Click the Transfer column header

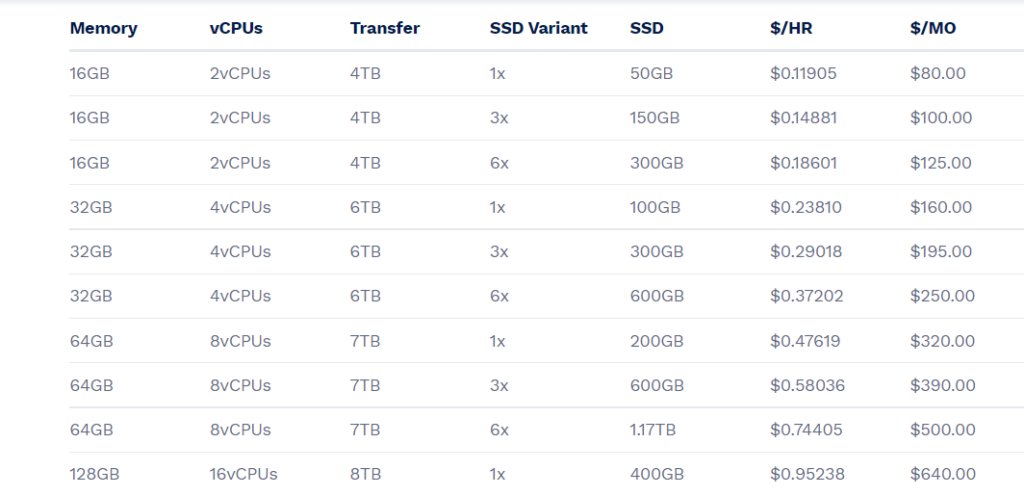click(385, 29)
